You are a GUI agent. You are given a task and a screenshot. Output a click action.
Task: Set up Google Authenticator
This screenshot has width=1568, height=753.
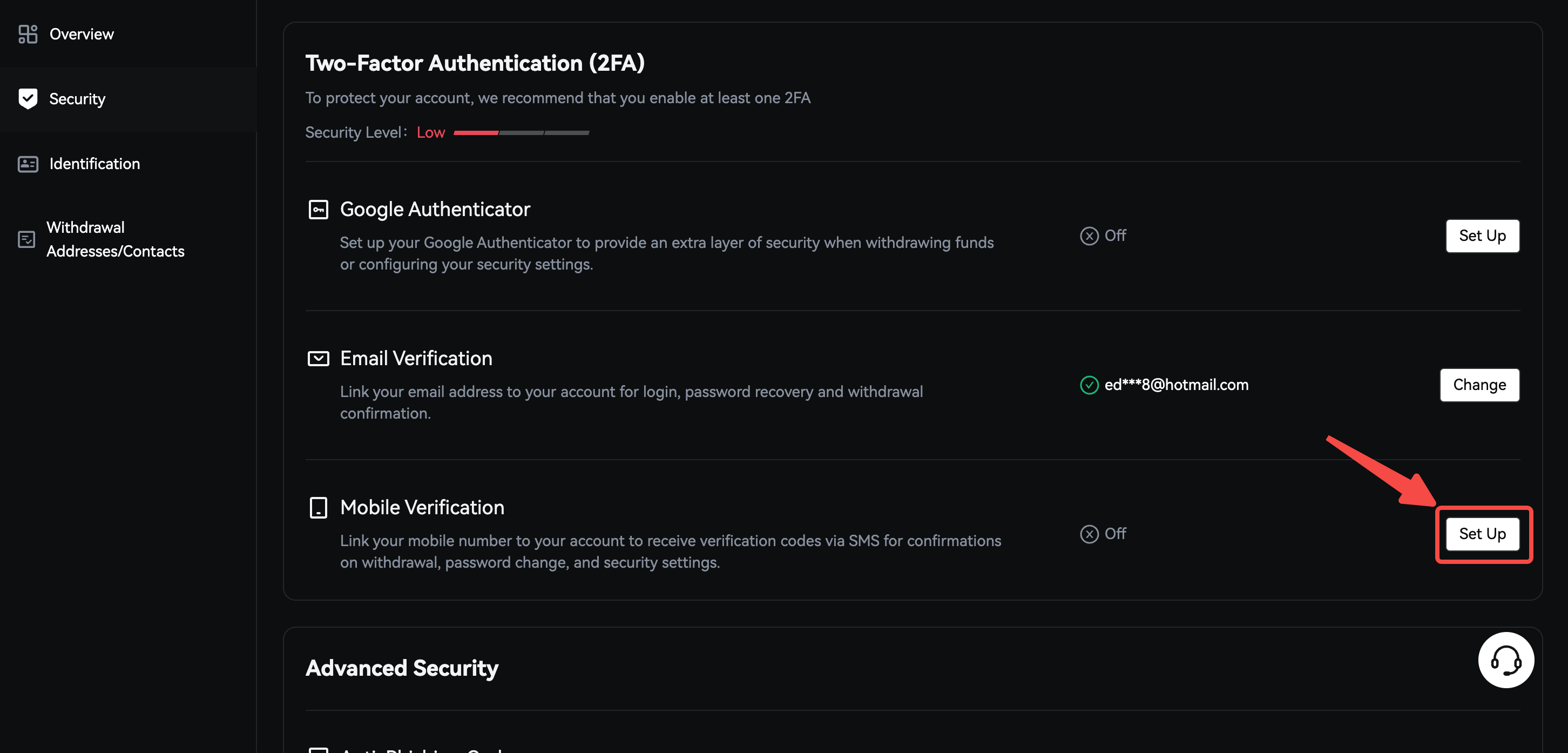(x=1482, y=236)
